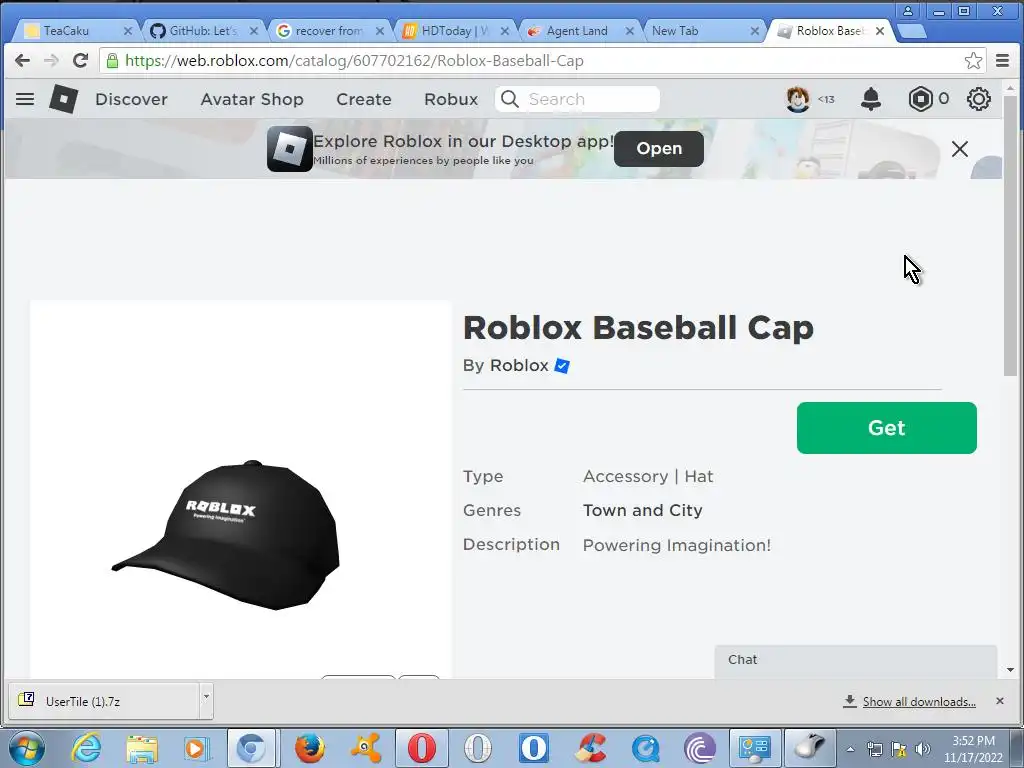Screen dimensions: 1024x768
Task: Close the Roblox Baseball Cap tab
Action: 880,31
